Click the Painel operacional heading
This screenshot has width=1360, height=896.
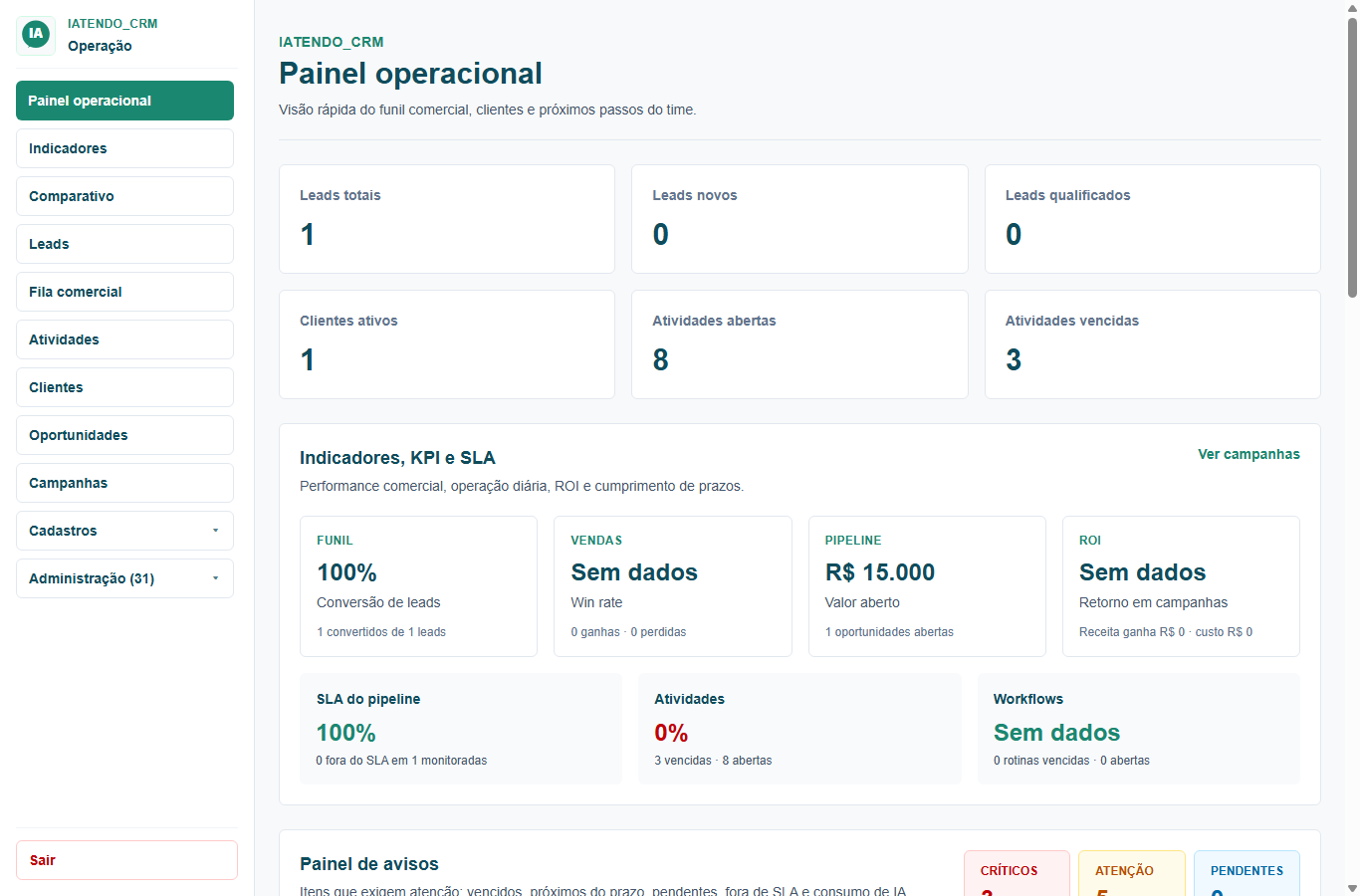coord(410,74)
